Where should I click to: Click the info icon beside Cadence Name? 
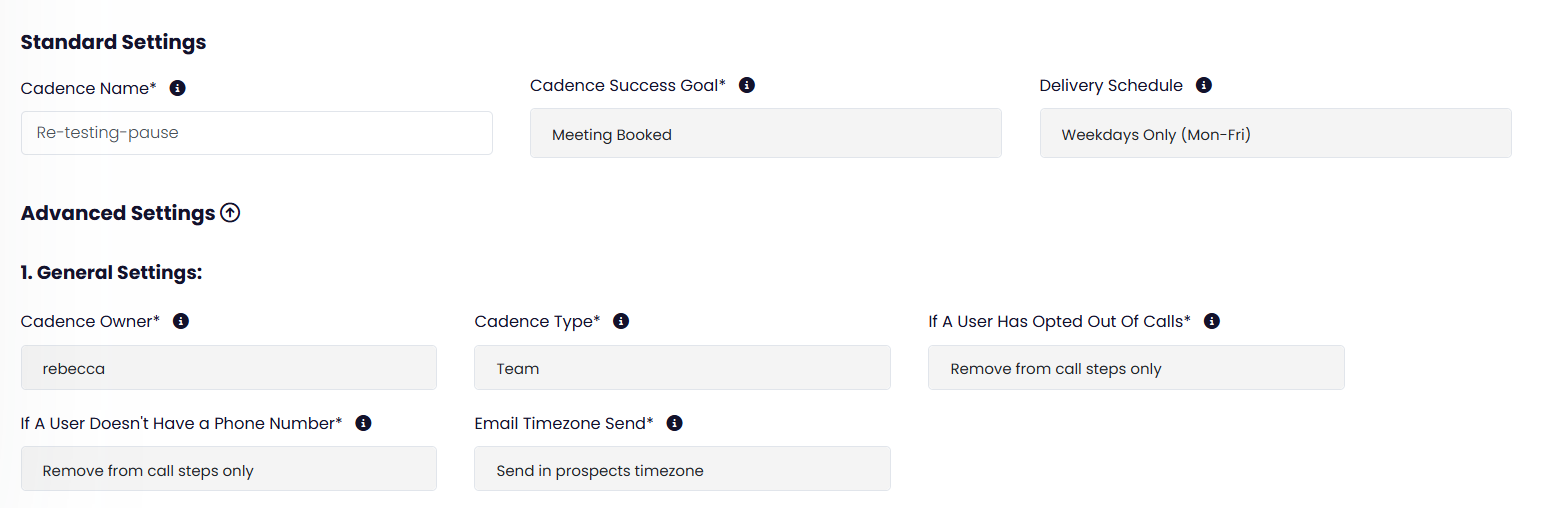178,88
